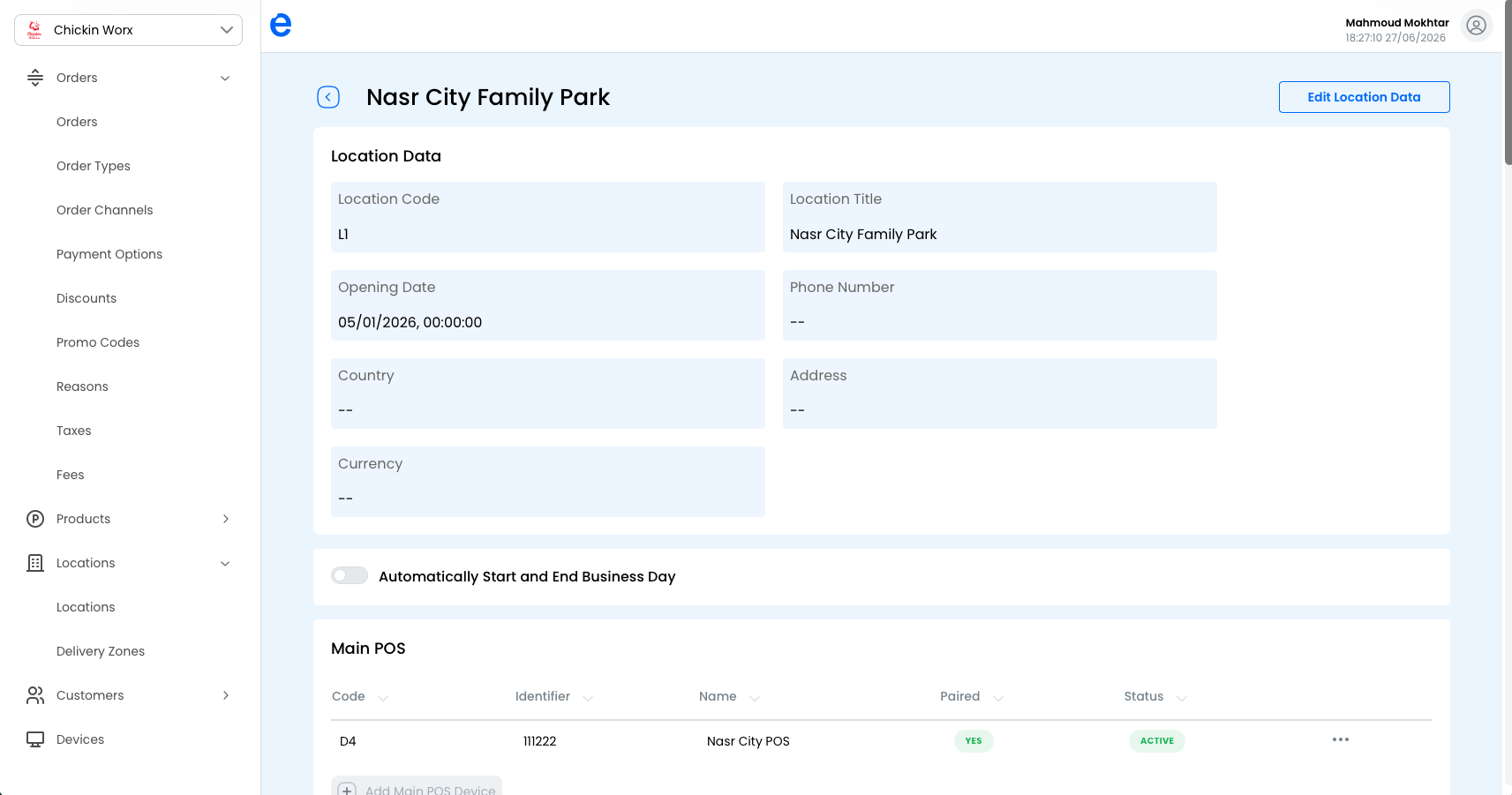
Task: Open the user profile avatar icon
Action: pos(1476,26)
